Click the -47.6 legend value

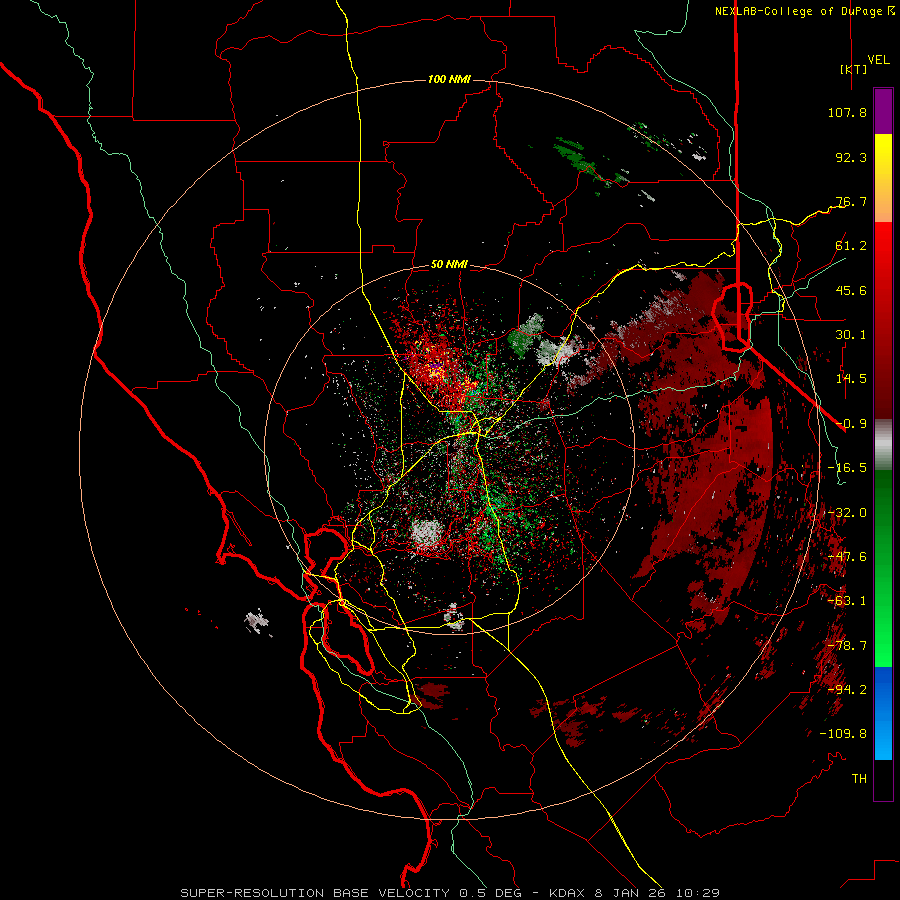pos(847,557)
